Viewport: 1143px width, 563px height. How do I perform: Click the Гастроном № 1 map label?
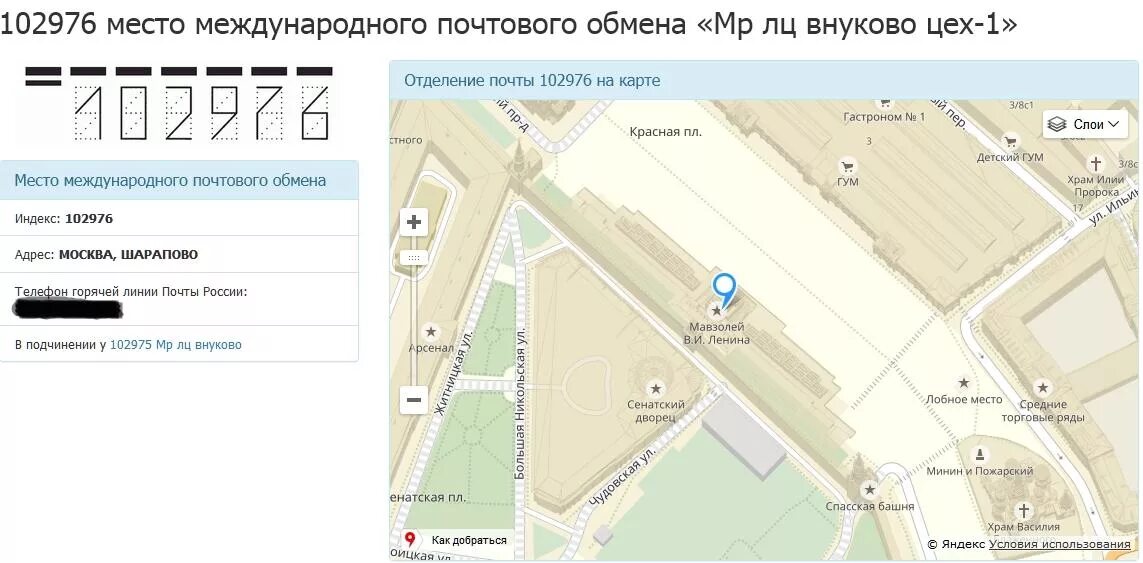point(884,117)
